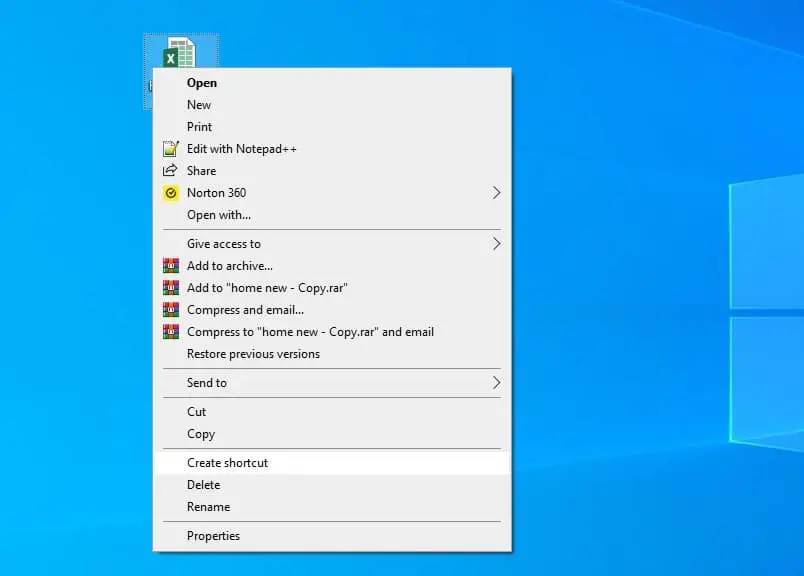Expand the Send to submenu arrow
Image resolution: width=804 pixels, height=576 pixels.
[x=495, y=383]
